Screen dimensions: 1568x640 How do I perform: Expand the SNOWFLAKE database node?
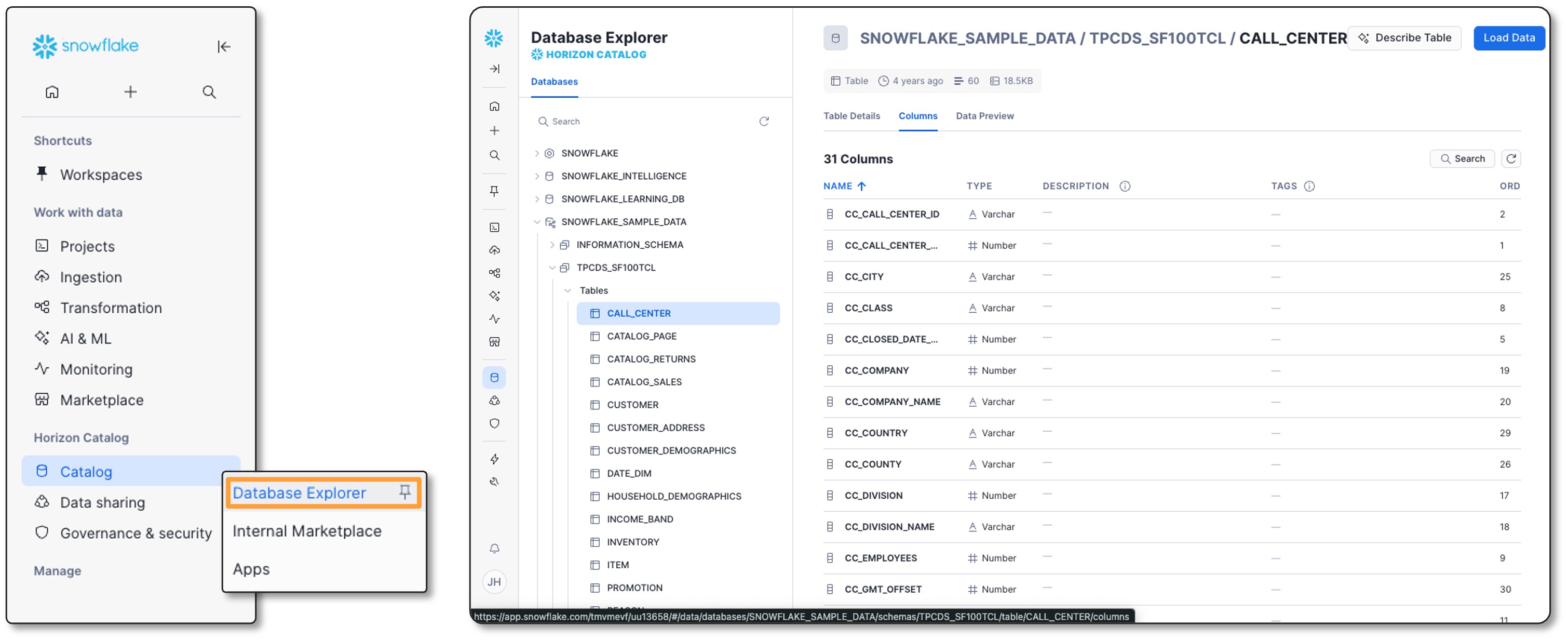(536, 153)
